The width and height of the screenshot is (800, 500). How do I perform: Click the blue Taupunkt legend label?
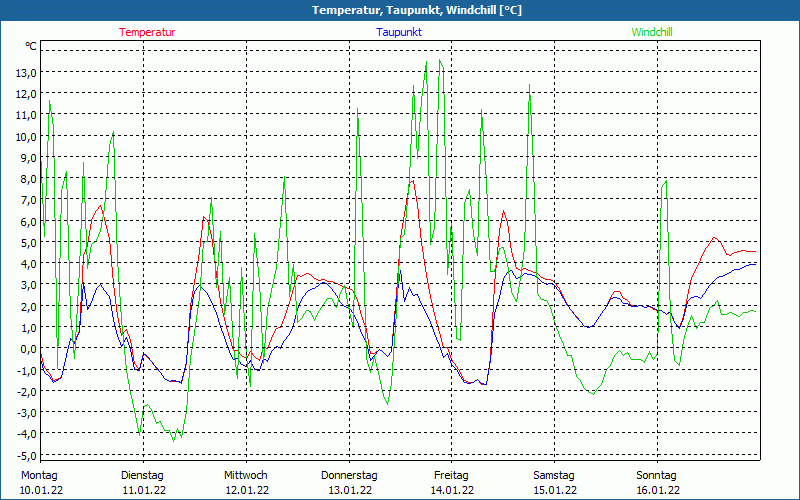399,32
